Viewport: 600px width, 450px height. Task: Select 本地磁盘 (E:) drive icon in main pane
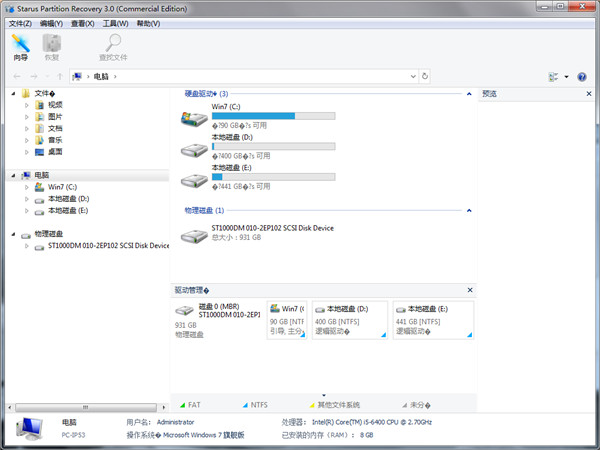tap(194, 180)
